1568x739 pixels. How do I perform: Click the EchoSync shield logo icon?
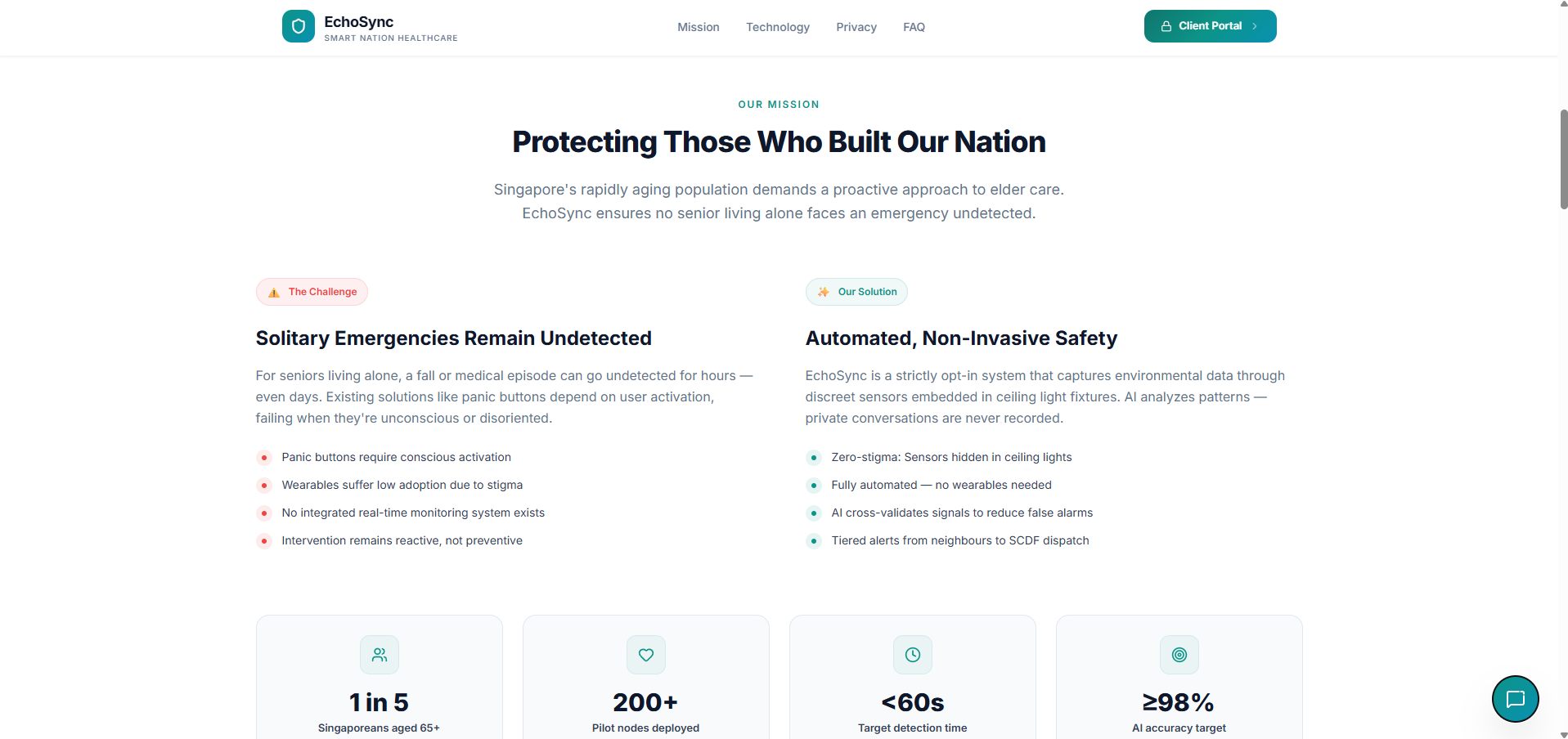click(x=299, y=26)
